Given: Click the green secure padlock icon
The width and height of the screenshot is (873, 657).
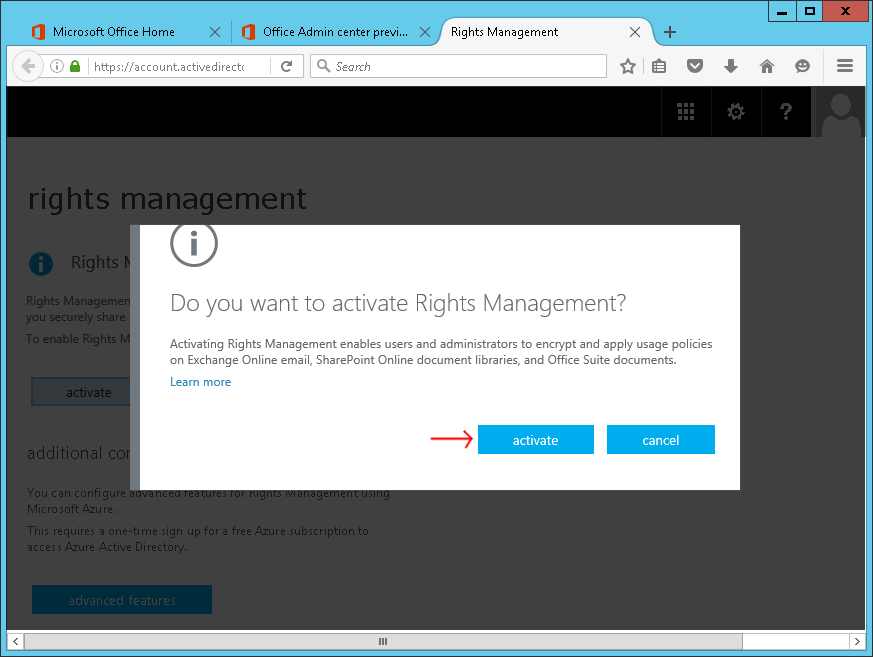Looking at the screenshot, I should point(75,66).
